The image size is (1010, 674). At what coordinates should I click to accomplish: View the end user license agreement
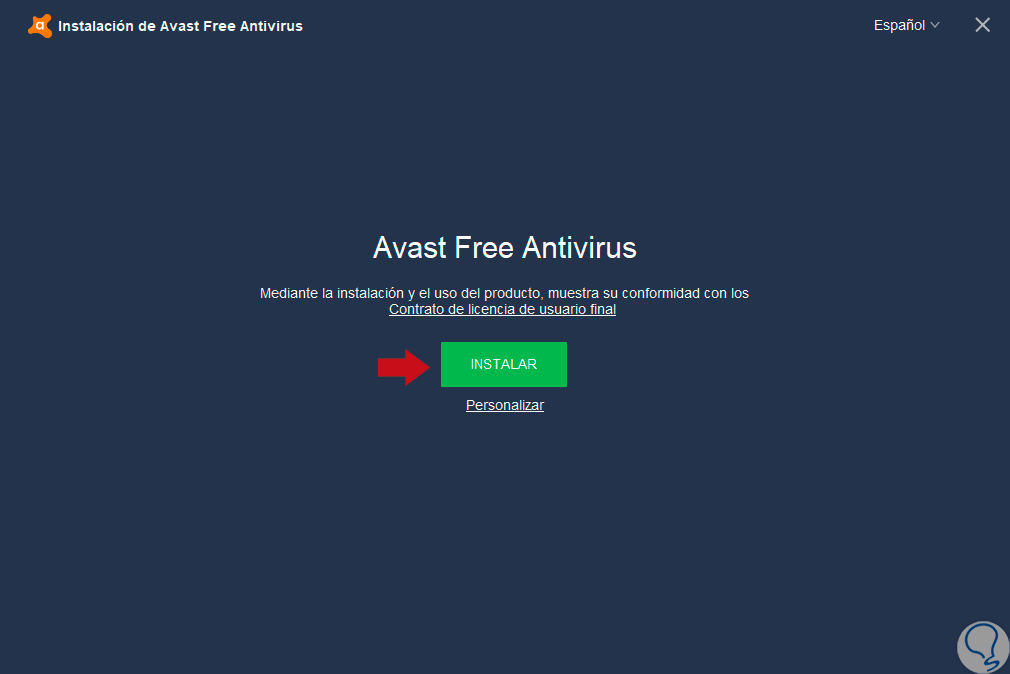(x=502, y=309)
